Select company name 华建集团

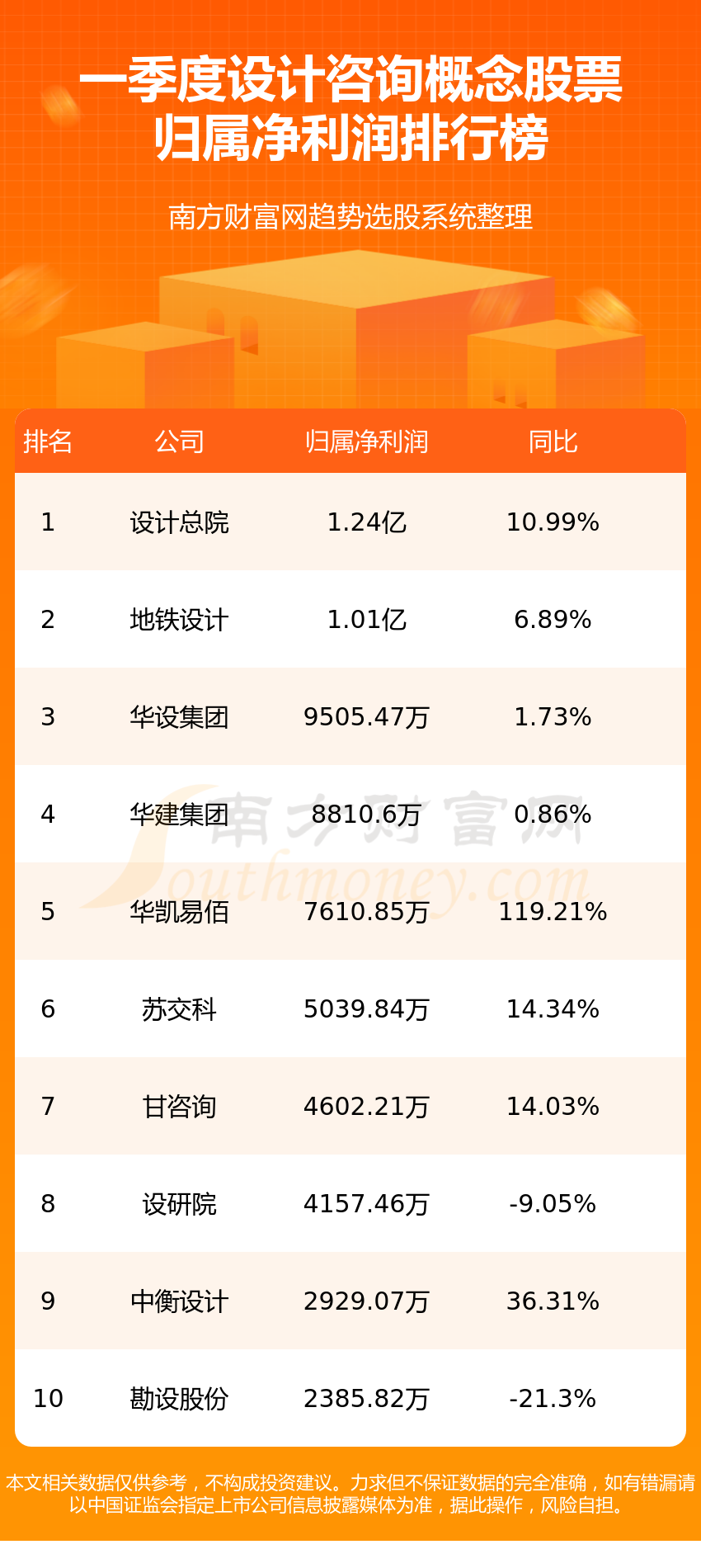[179, 815]
